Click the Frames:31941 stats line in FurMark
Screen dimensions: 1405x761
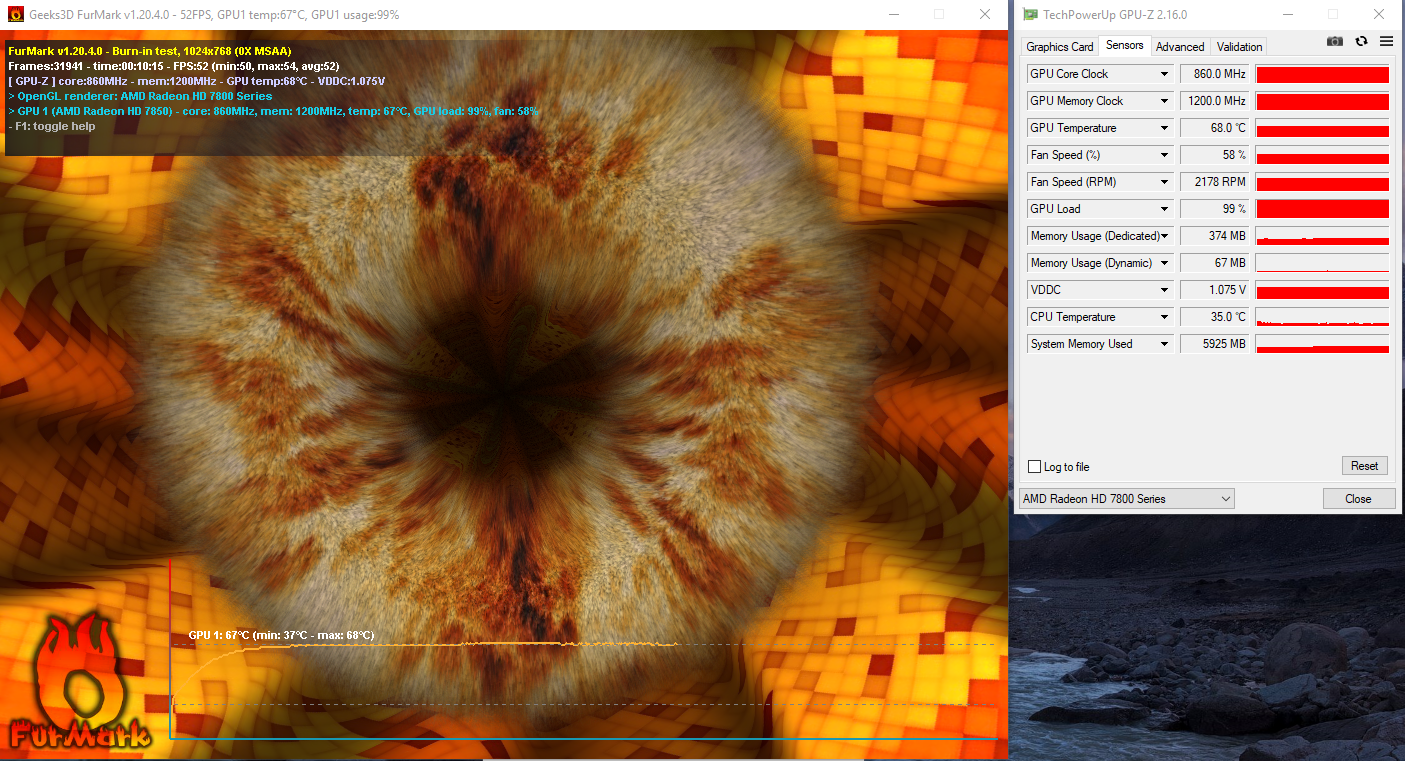click(173, 66)
